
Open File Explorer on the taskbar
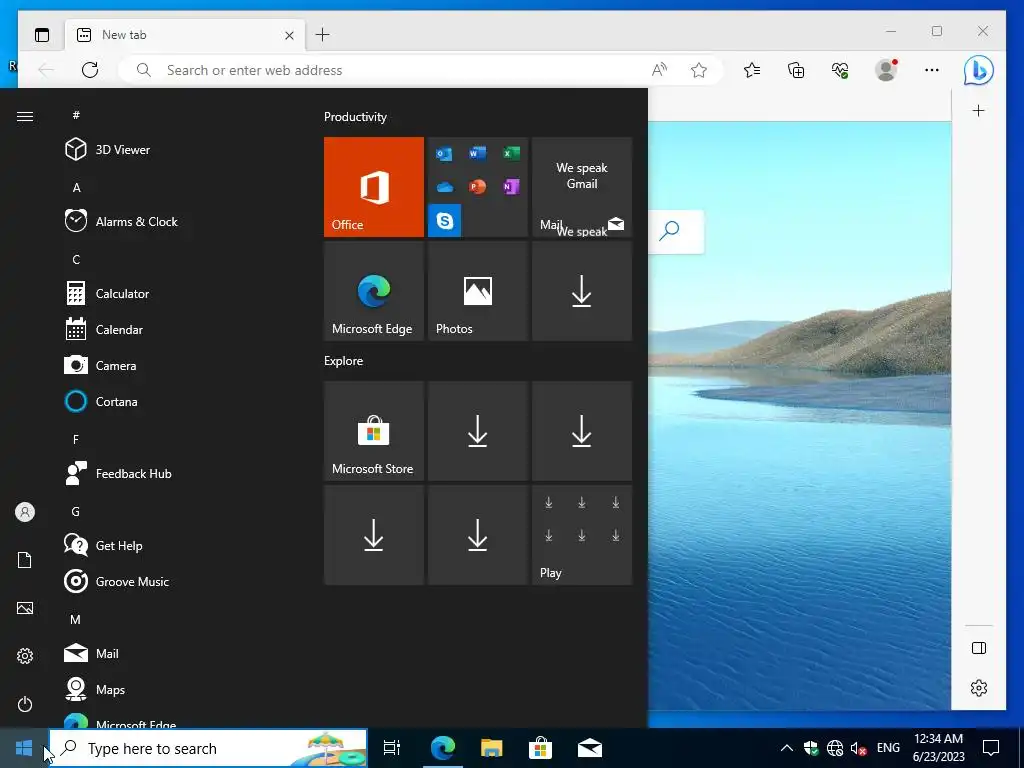pos(491,748)
